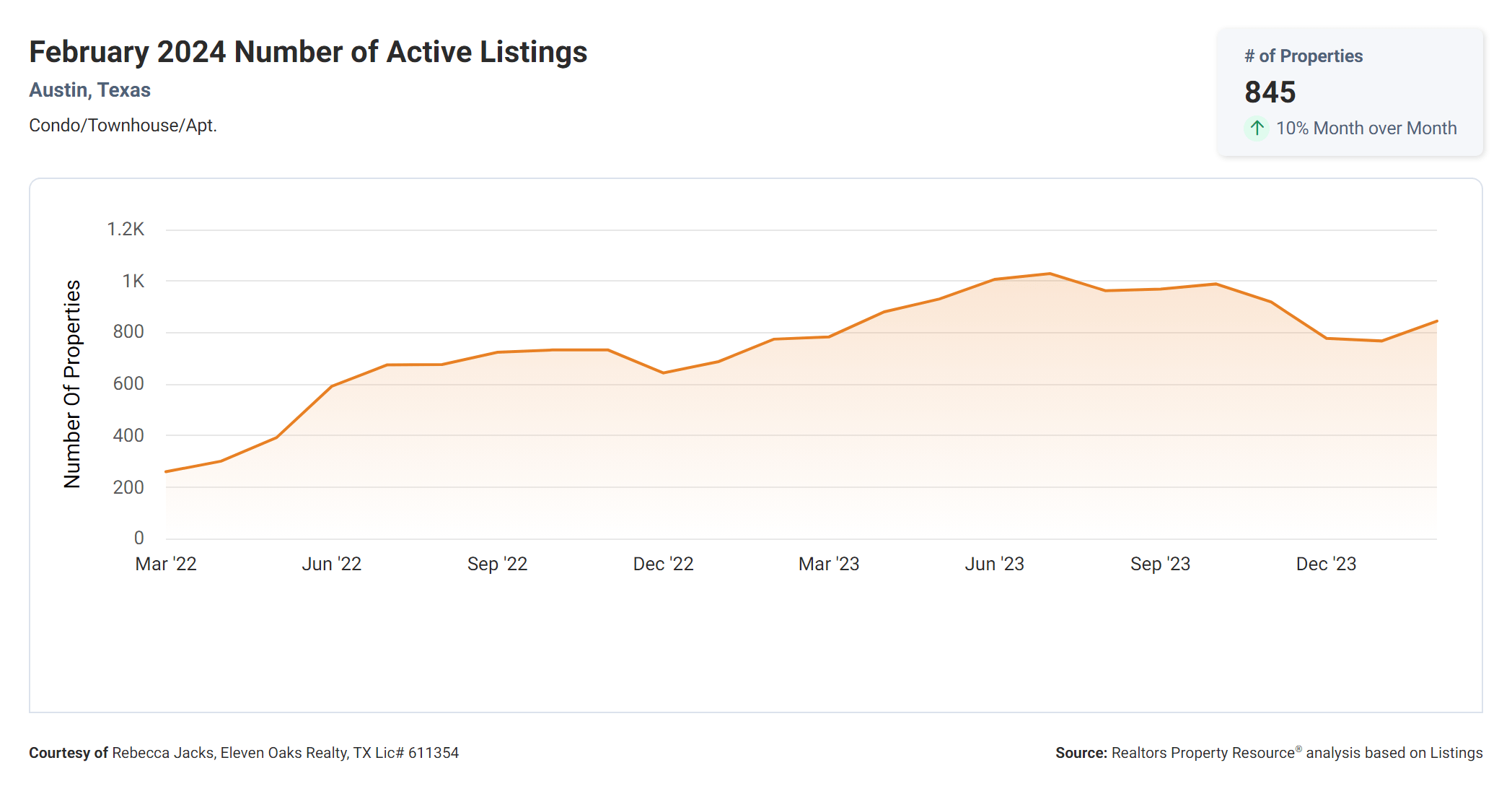Click the 1.2K y-axis label

(x=126, y=230)
